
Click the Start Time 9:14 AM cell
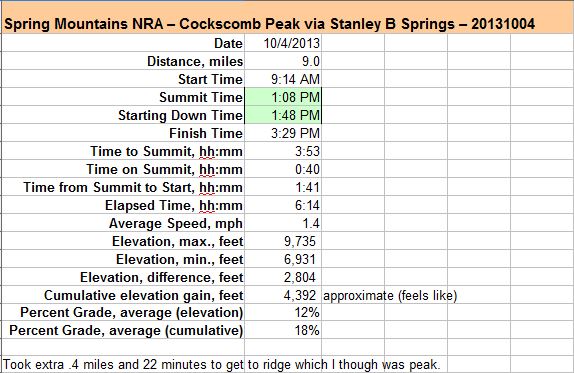[283, 79]
